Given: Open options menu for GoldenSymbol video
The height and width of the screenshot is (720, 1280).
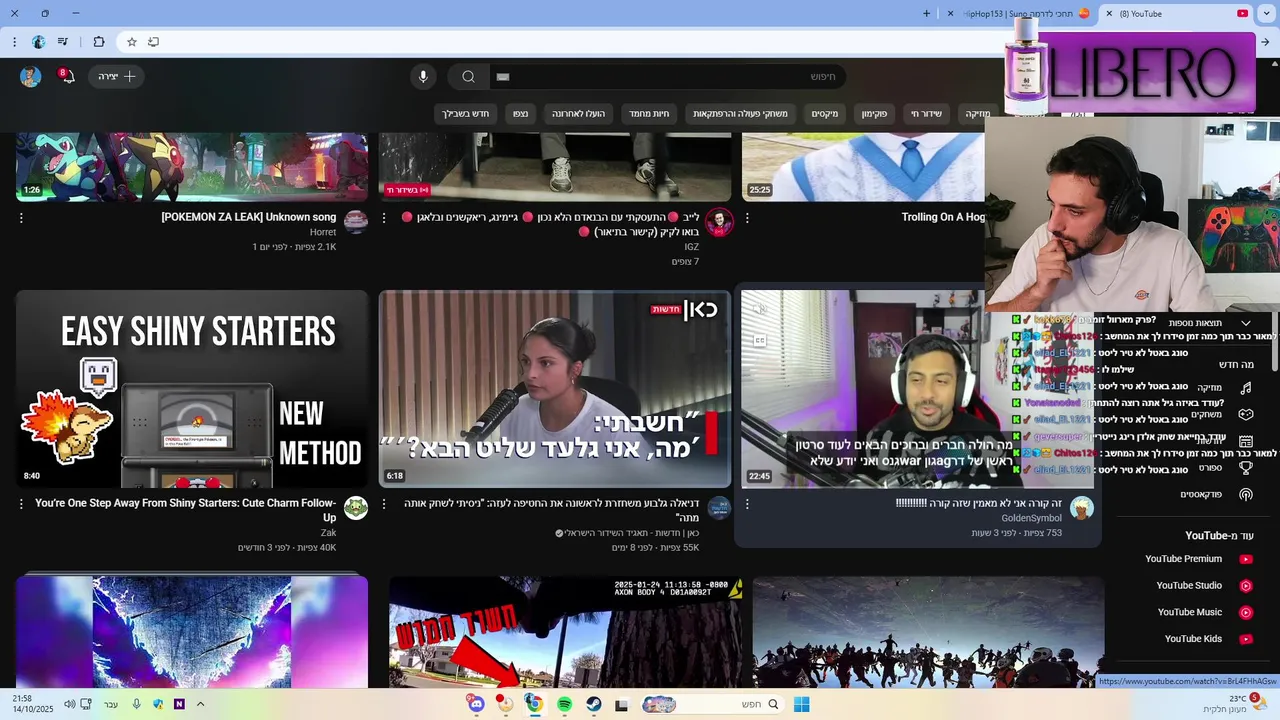Looking at the screenshot, I should pyautogui.click(x=747, y=504).
